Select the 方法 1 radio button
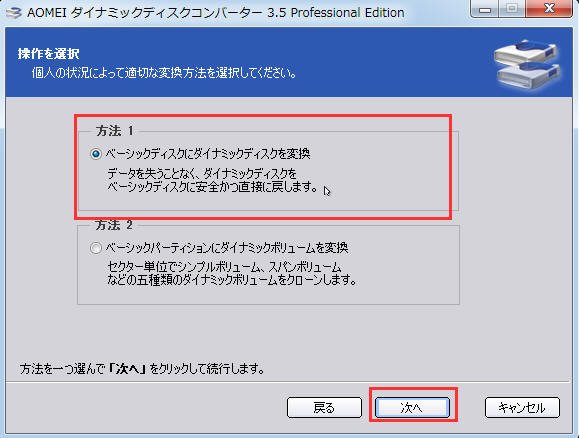This screenshot has height=438, width=579. pos(96,154)
